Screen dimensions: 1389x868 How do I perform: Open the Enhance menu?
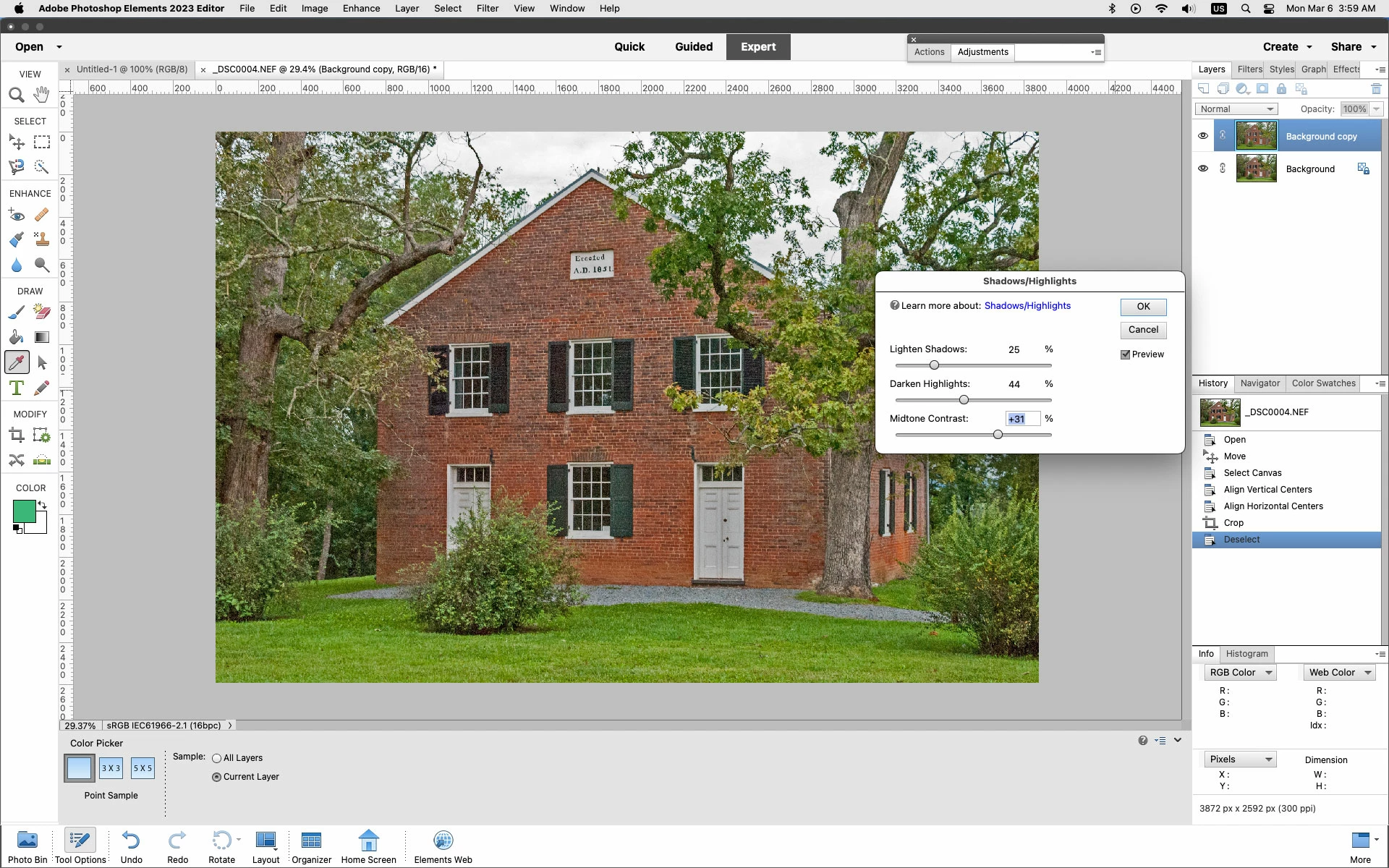361,9
